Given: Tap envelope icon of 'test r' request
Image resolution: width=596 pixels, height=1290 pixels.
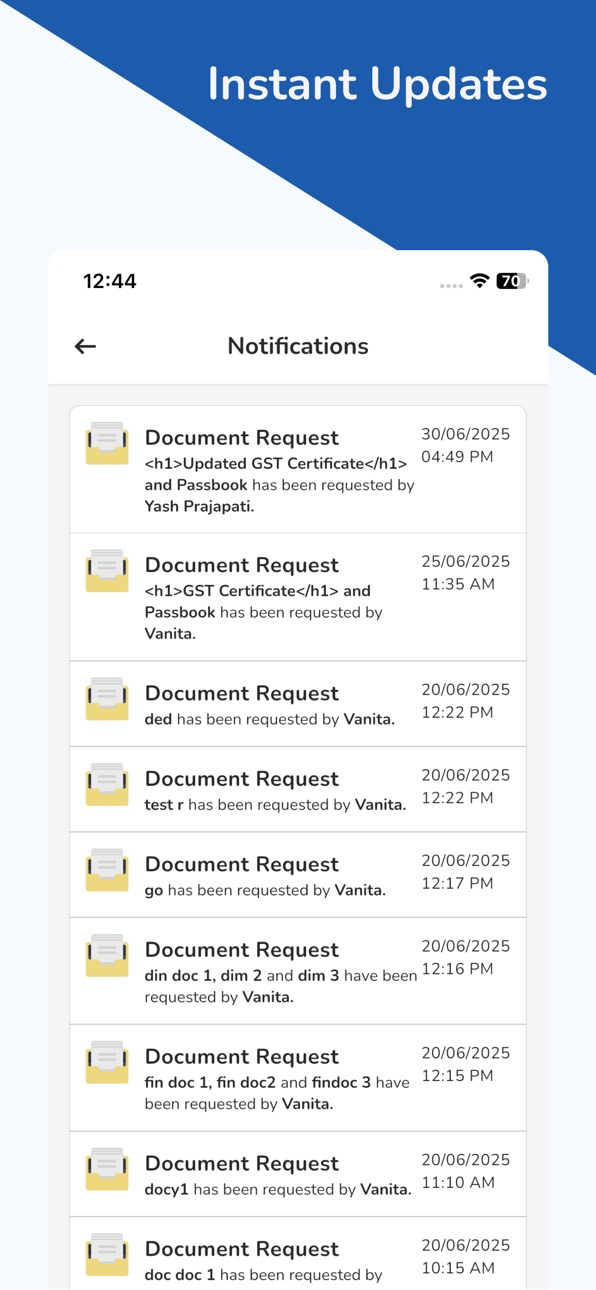Looking at the screenshot, I should 107,784.
